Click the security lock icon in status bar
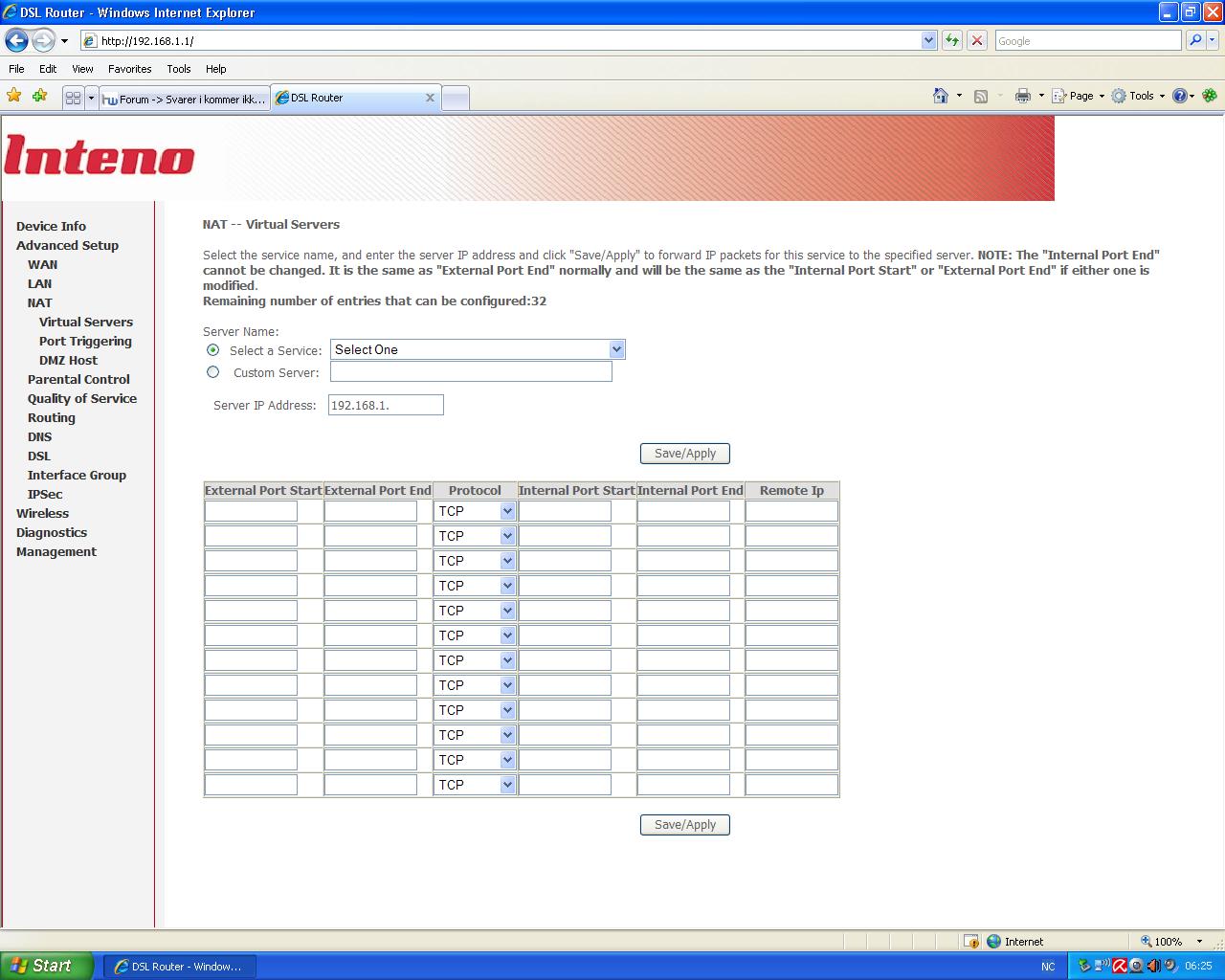Image resolution: width=1225 pixels, height=980 pixels. [x=971, y=941]
